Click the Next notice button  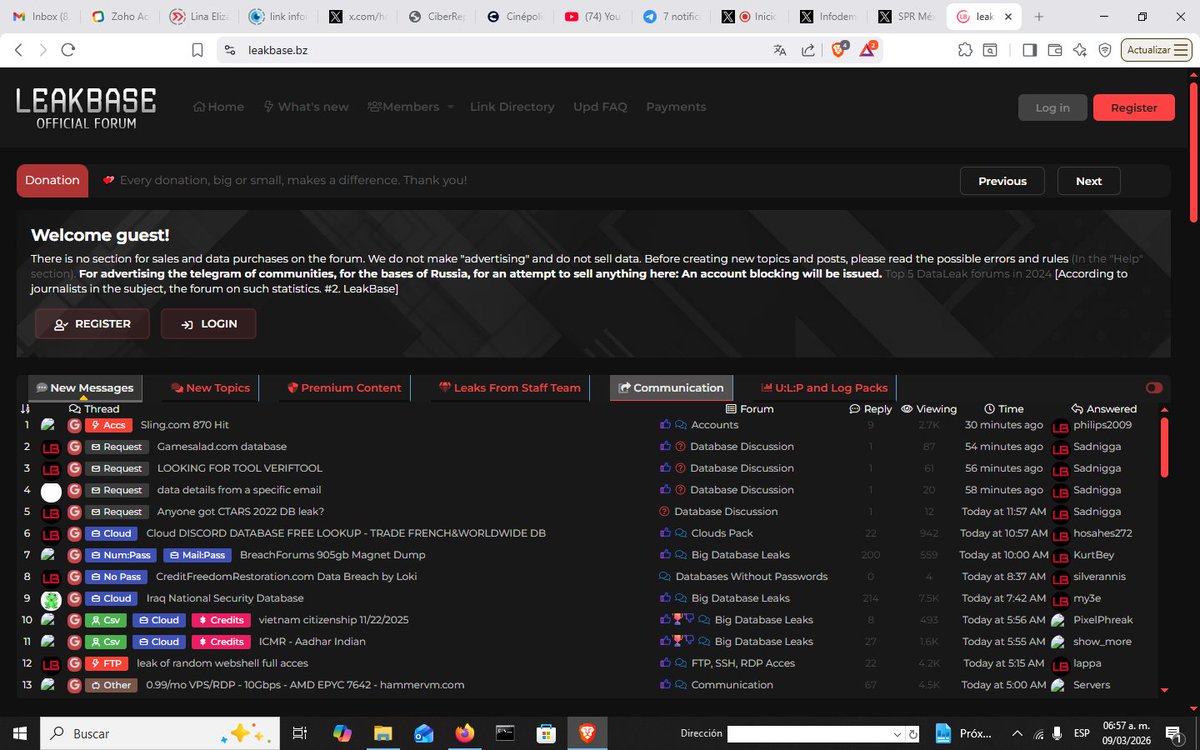click(x=1089, y=181)
